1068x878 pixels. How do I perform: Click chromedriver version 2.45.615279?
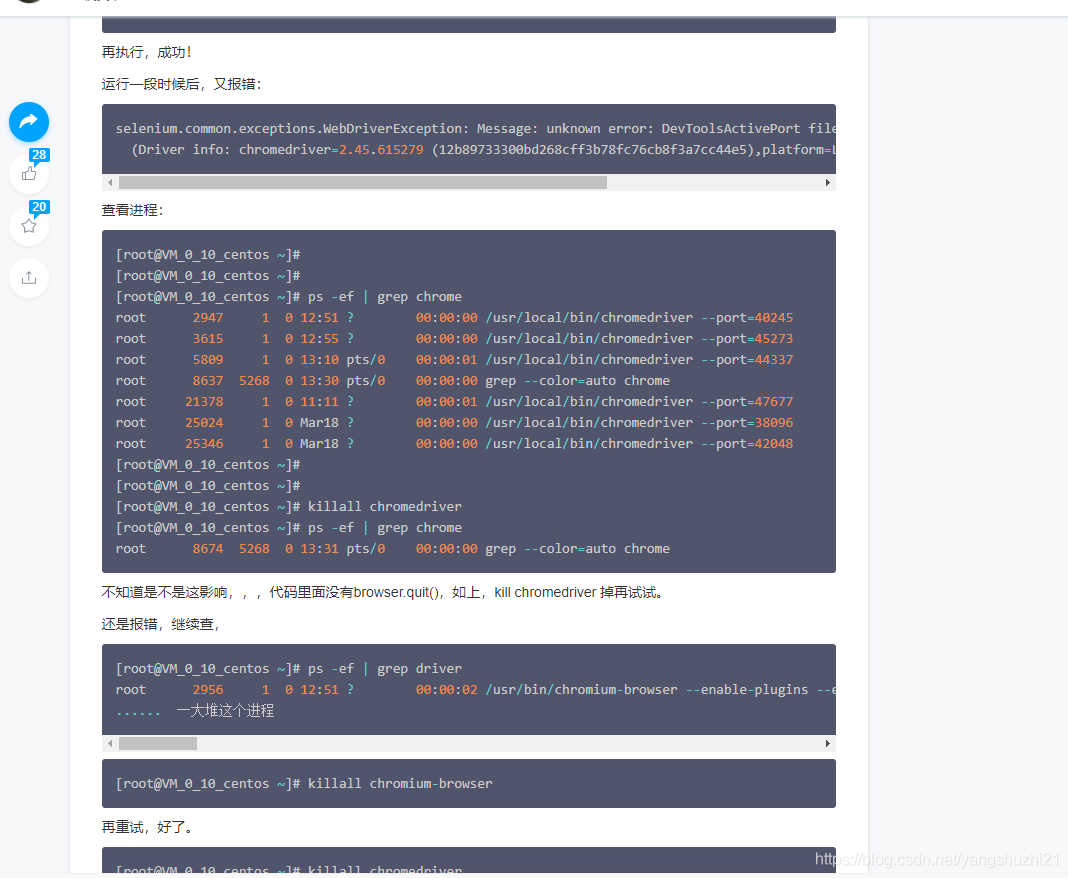pos(381,149)
